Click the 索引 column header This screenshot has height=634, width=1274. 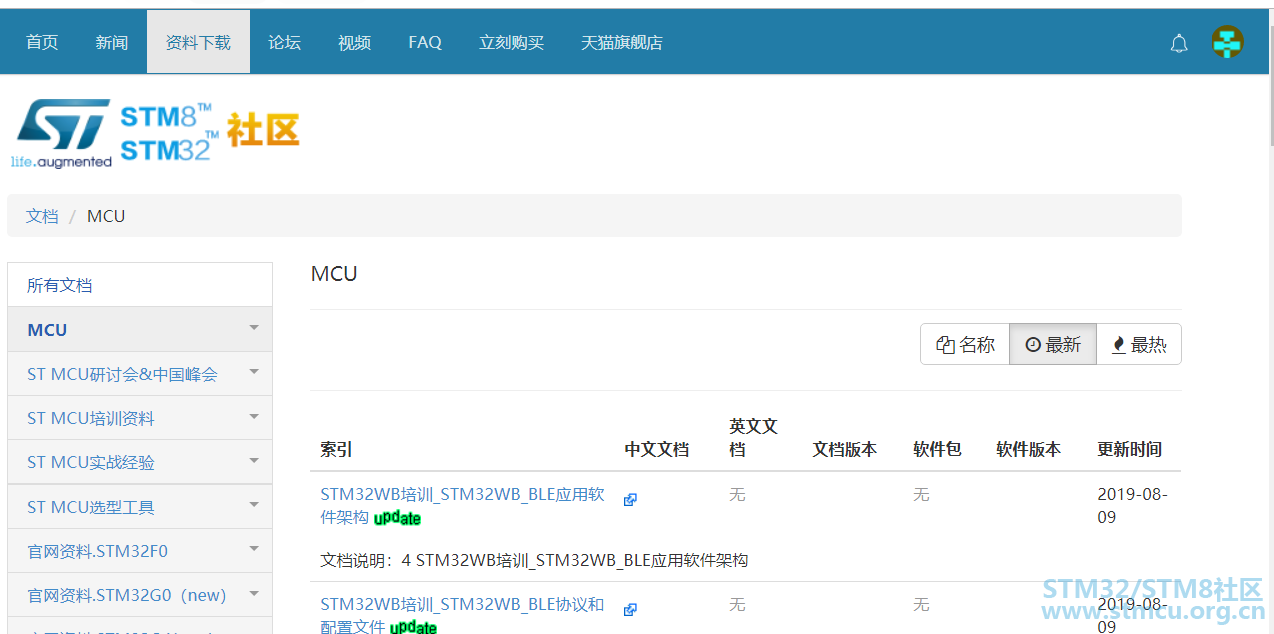(336, 450)
